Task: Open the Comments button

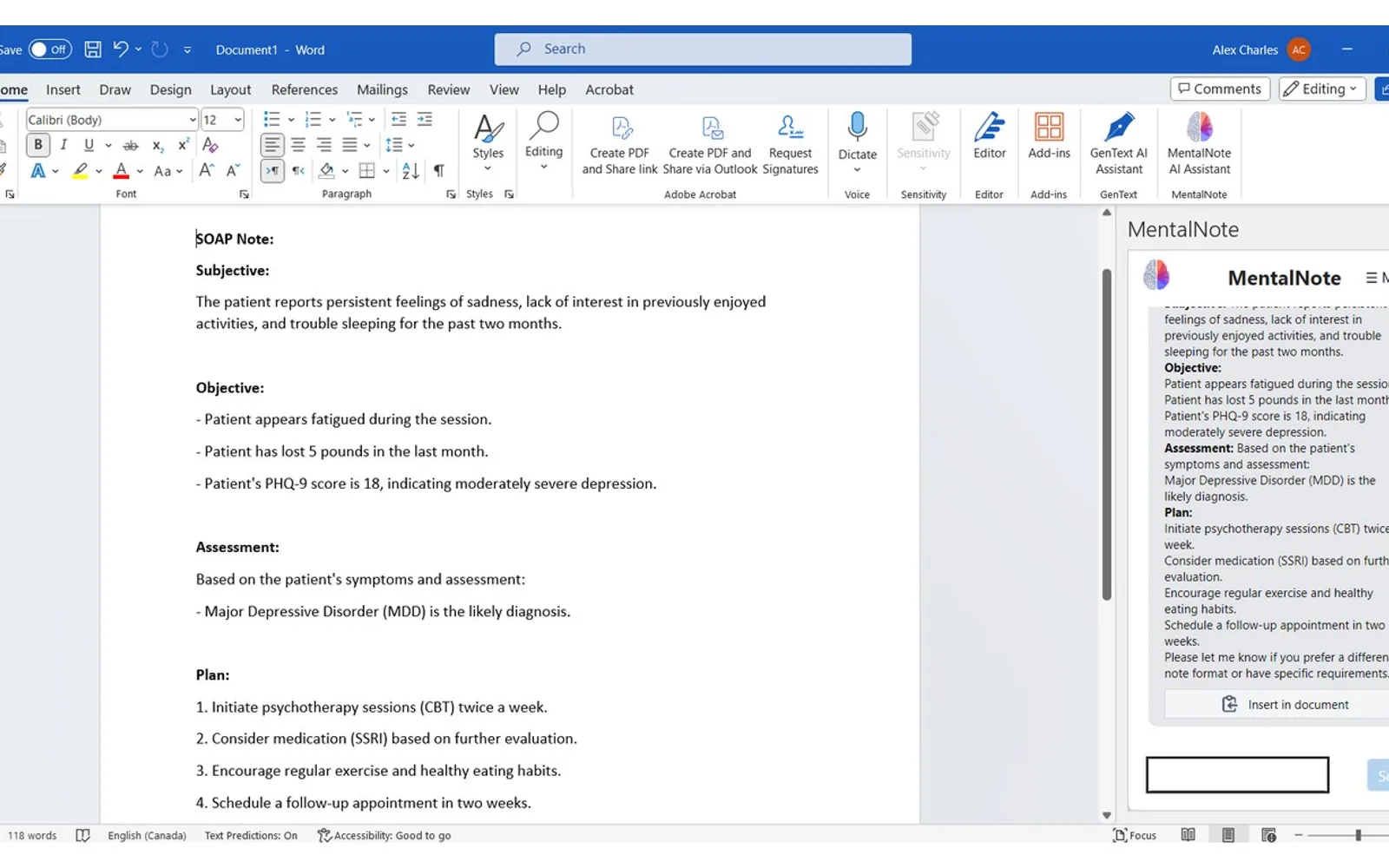Action: click(1220, 89)
